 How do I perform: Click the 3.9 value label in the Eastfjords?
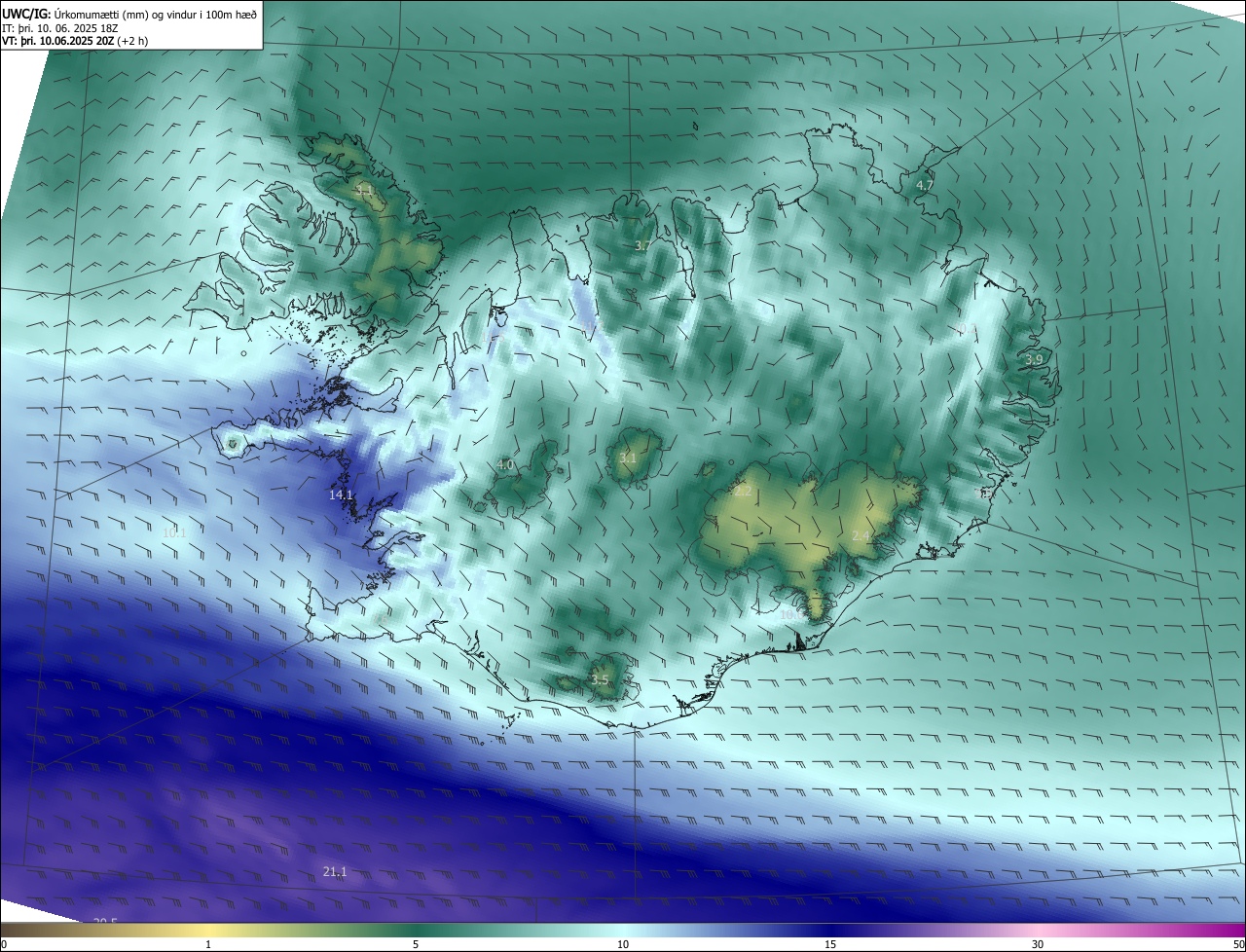(x=1034, y=360)
